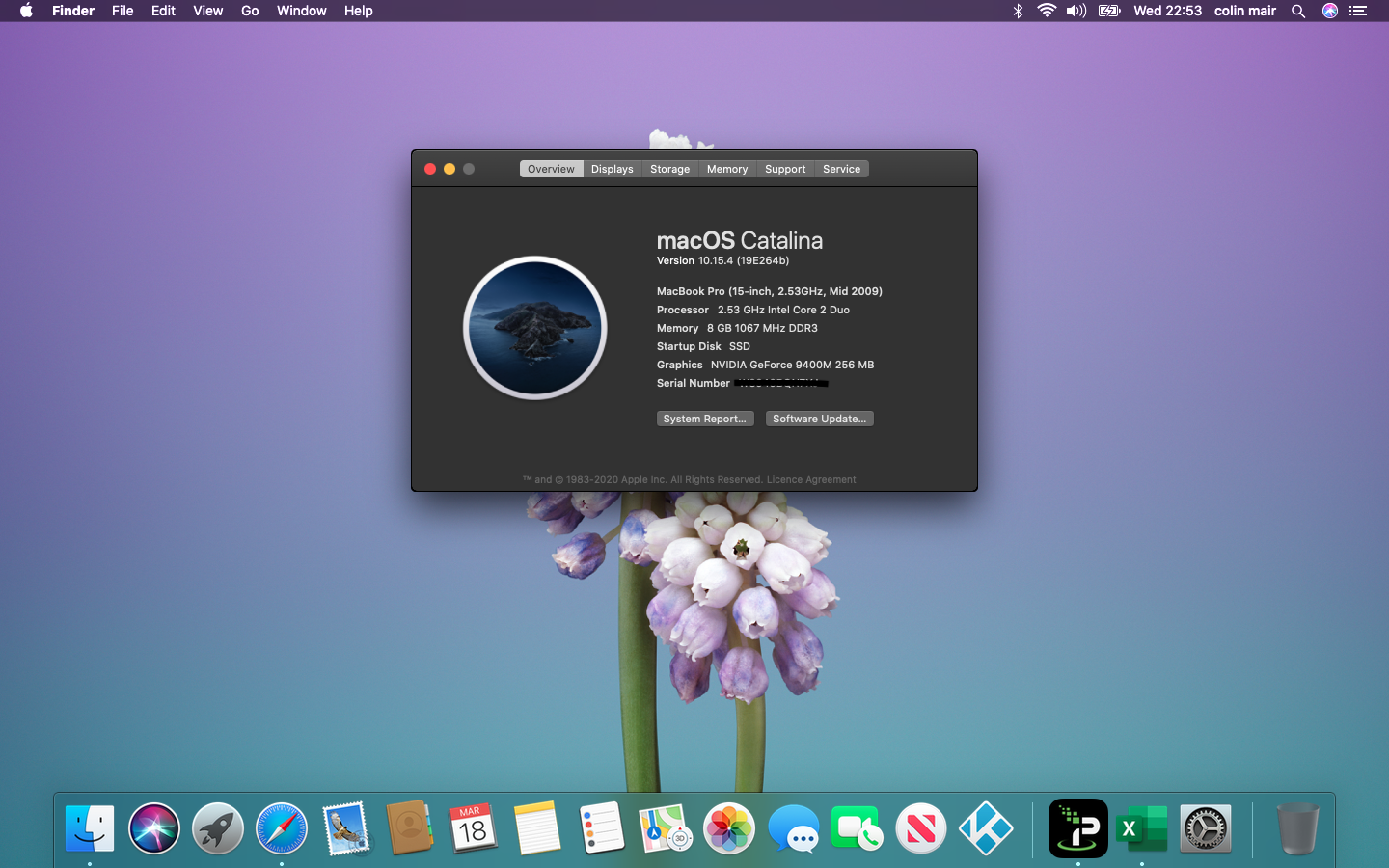Launch Safari compass icon in Dock

coord(282,828)
